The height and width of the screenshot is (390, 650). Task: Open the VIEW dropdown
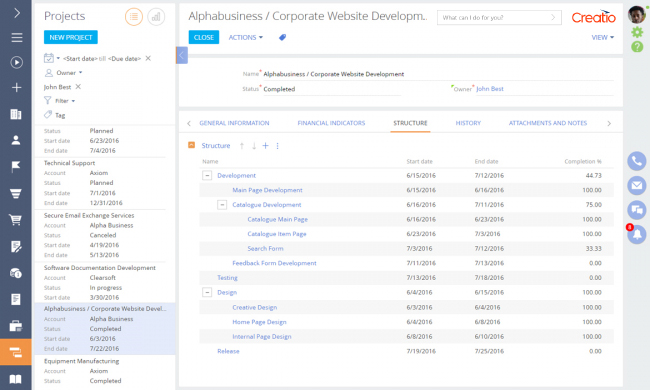tap(602, 37)
